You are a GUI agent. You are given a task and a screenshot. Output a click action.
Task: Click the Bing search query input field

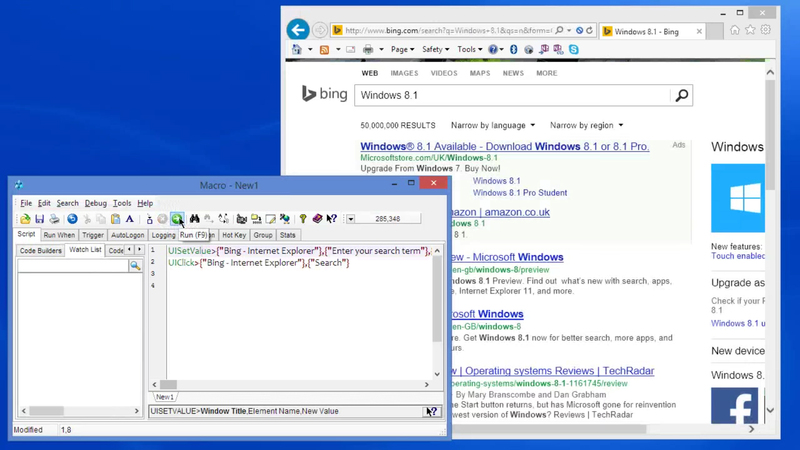click(x=513, y=95)
